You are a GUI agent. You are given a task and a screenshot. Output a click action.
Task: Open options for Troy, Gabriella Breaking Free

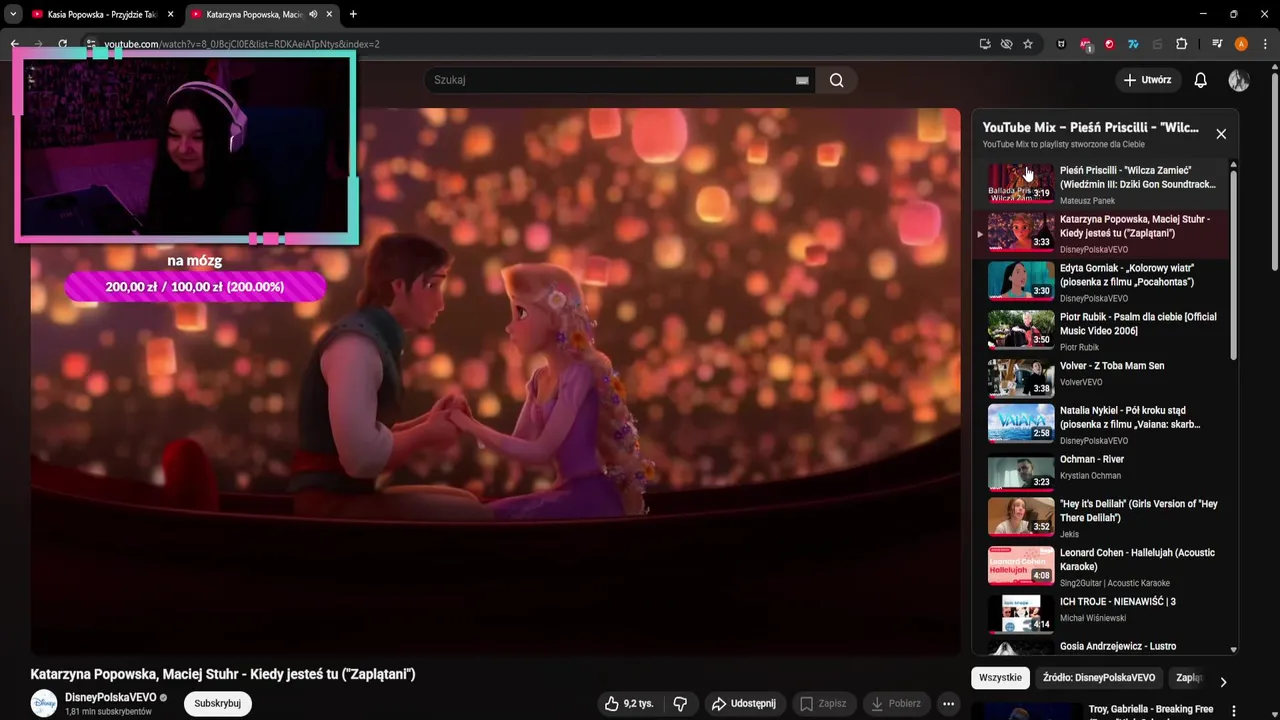pos(1233,711)
